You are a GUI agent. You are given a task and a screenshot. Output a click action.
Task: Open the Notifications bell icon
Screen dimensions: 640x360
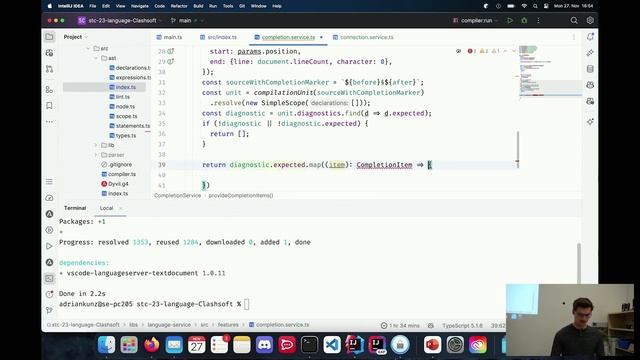click(590, 37)
